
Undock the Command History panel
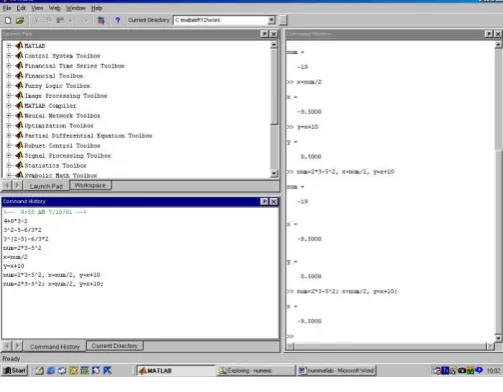tap(264, 201)
